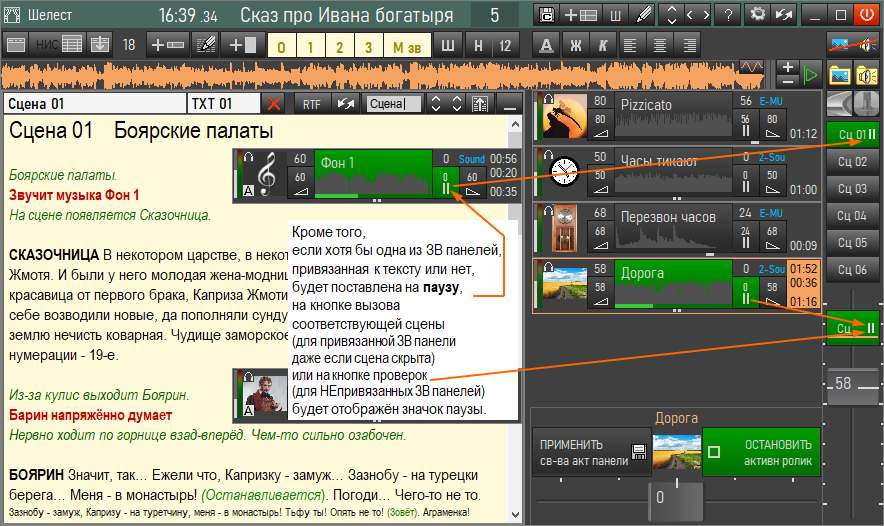Toggle bold Ж formatting
The width and height of the screenshot is (884, 526).
pos(575,45)
